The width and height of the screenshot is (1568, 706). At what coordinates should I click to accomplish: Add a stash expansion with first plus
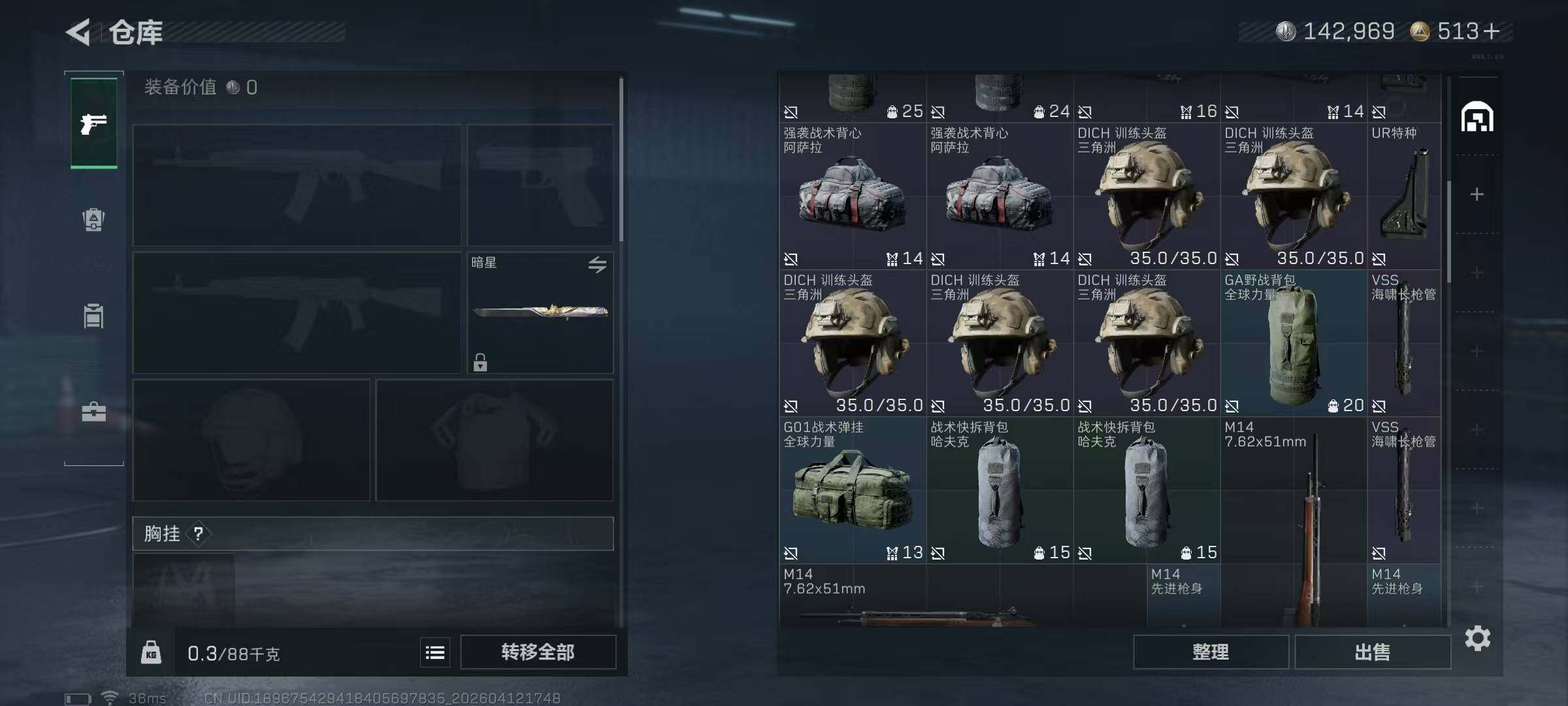(1477, 194)
